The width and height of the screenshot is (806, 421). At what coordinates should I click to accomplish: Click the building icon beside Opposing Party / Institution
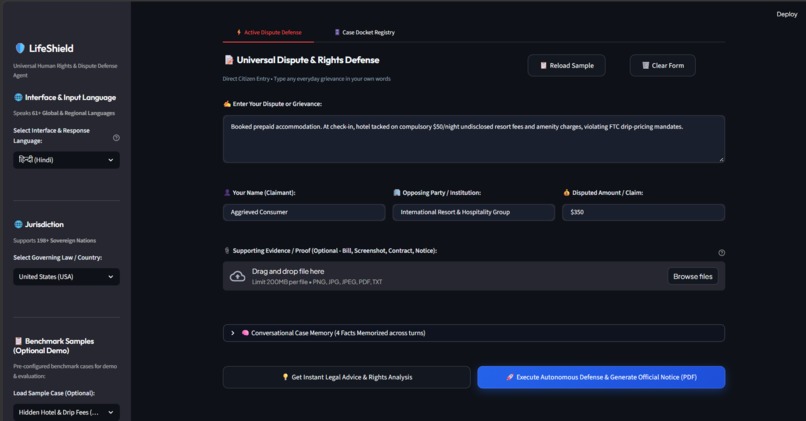pyautogui.click(x=397, y=193)
